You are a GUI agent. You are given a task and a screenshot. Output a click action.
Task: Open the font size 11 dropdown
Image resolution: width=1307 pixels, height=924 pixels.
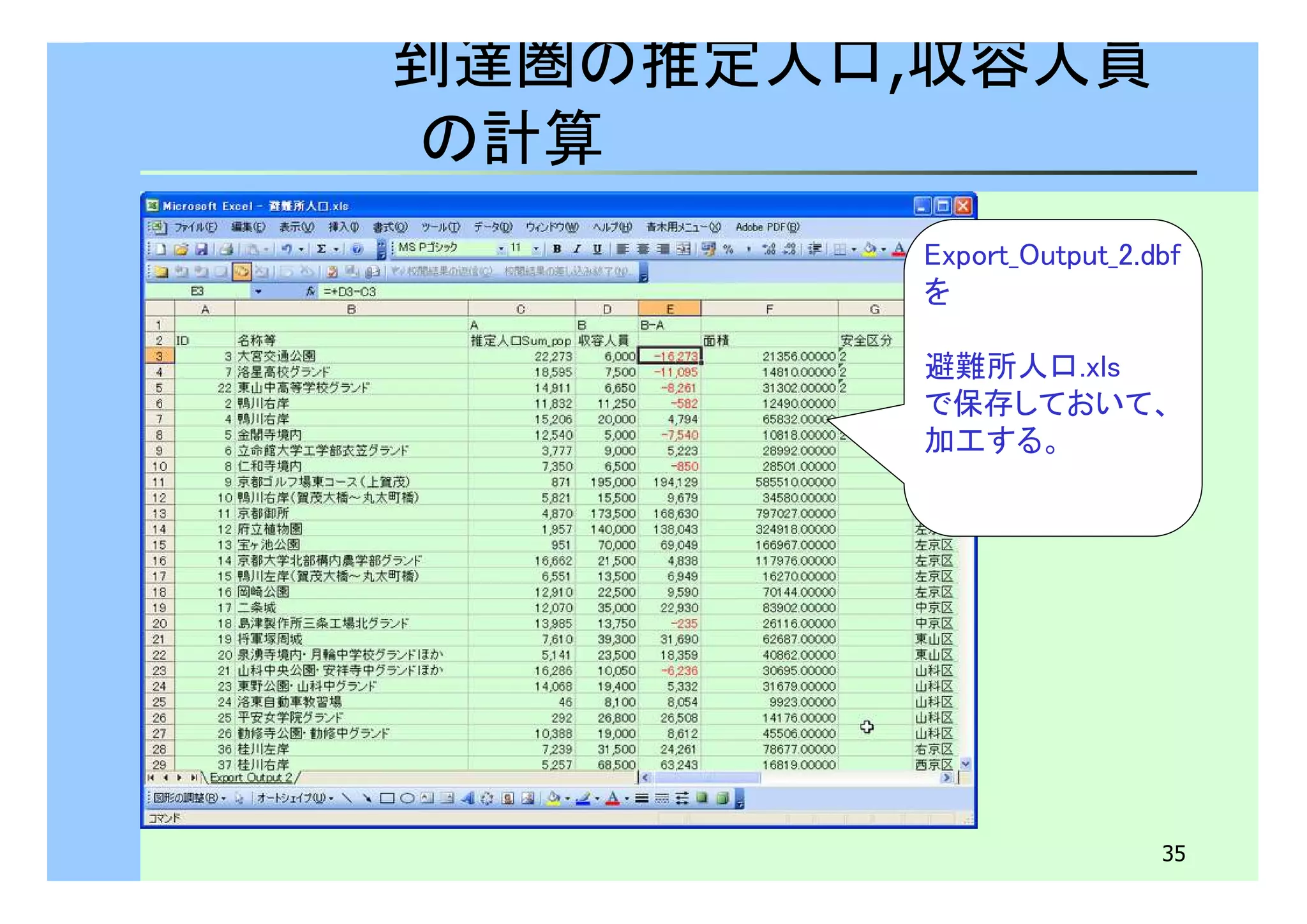(536, 250)
